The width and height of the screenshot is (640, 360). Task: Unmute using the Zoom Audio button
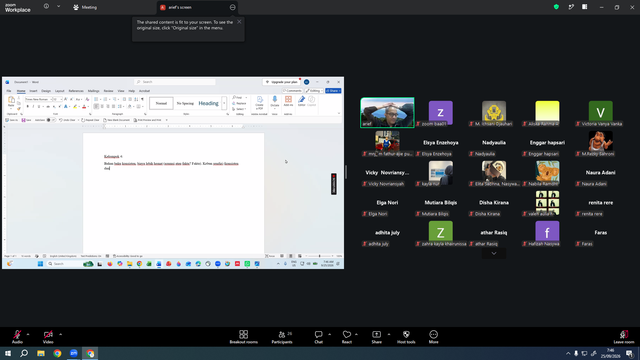point(17,337)
